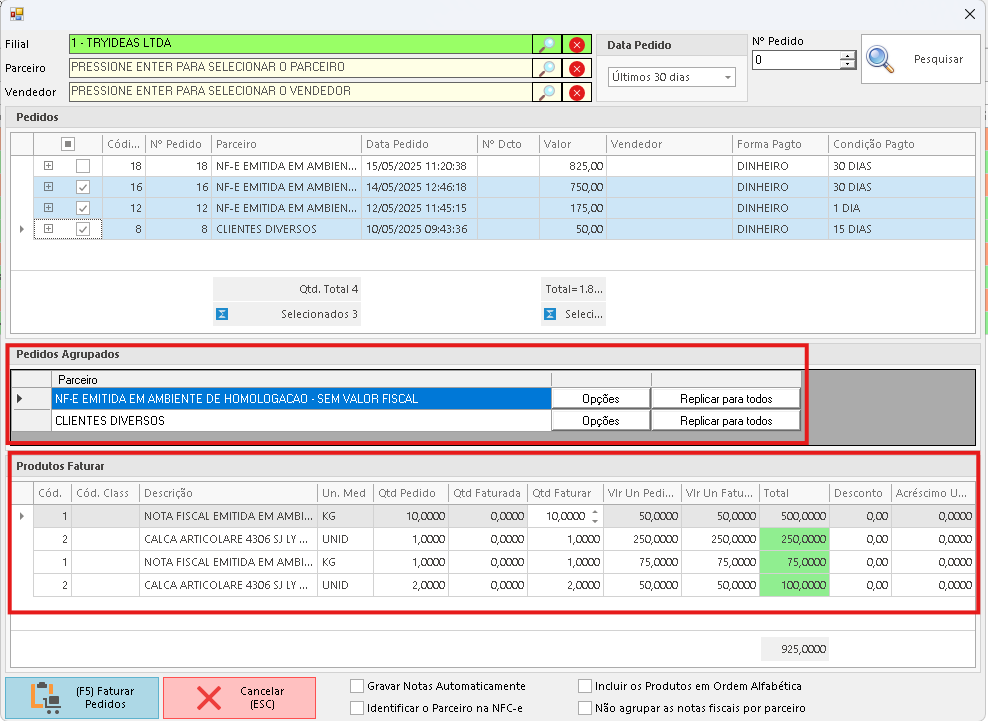The height and width of the screenshot is (721, 988).
Task: Sort Pedidos by Nº Pedido column header
Action: click(x=178, y=144)
